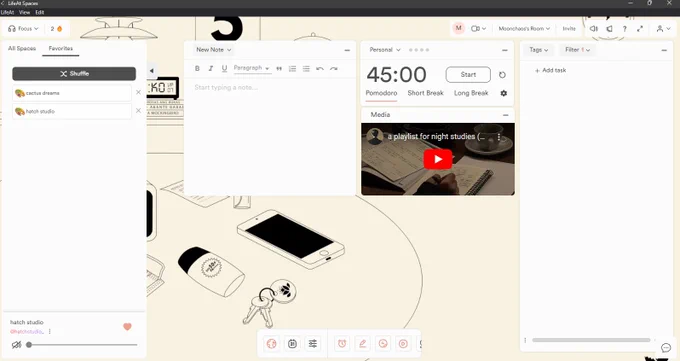
Task: Apply italic formatting in note toolbar
Action: (211, 69)
